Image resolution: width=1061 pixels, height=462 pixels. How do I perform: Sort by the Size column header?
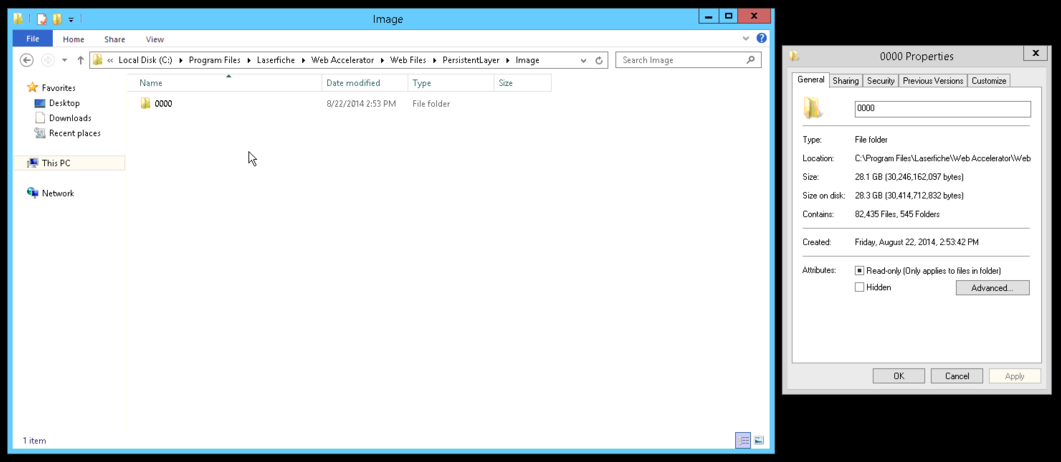point(522,83)
